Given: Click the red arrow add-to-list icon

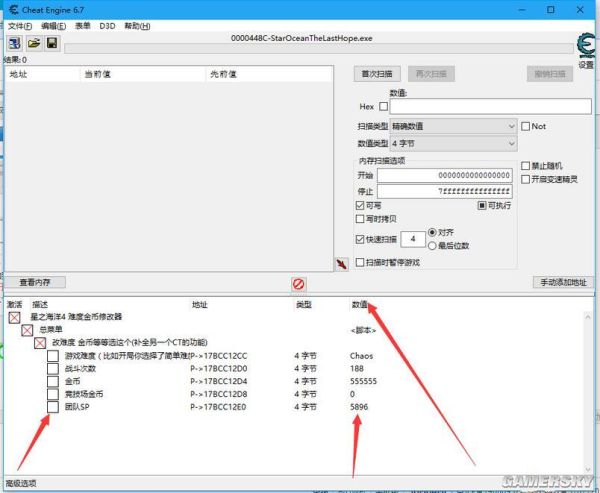Looking at the screenshot, I should click(341, 264).
